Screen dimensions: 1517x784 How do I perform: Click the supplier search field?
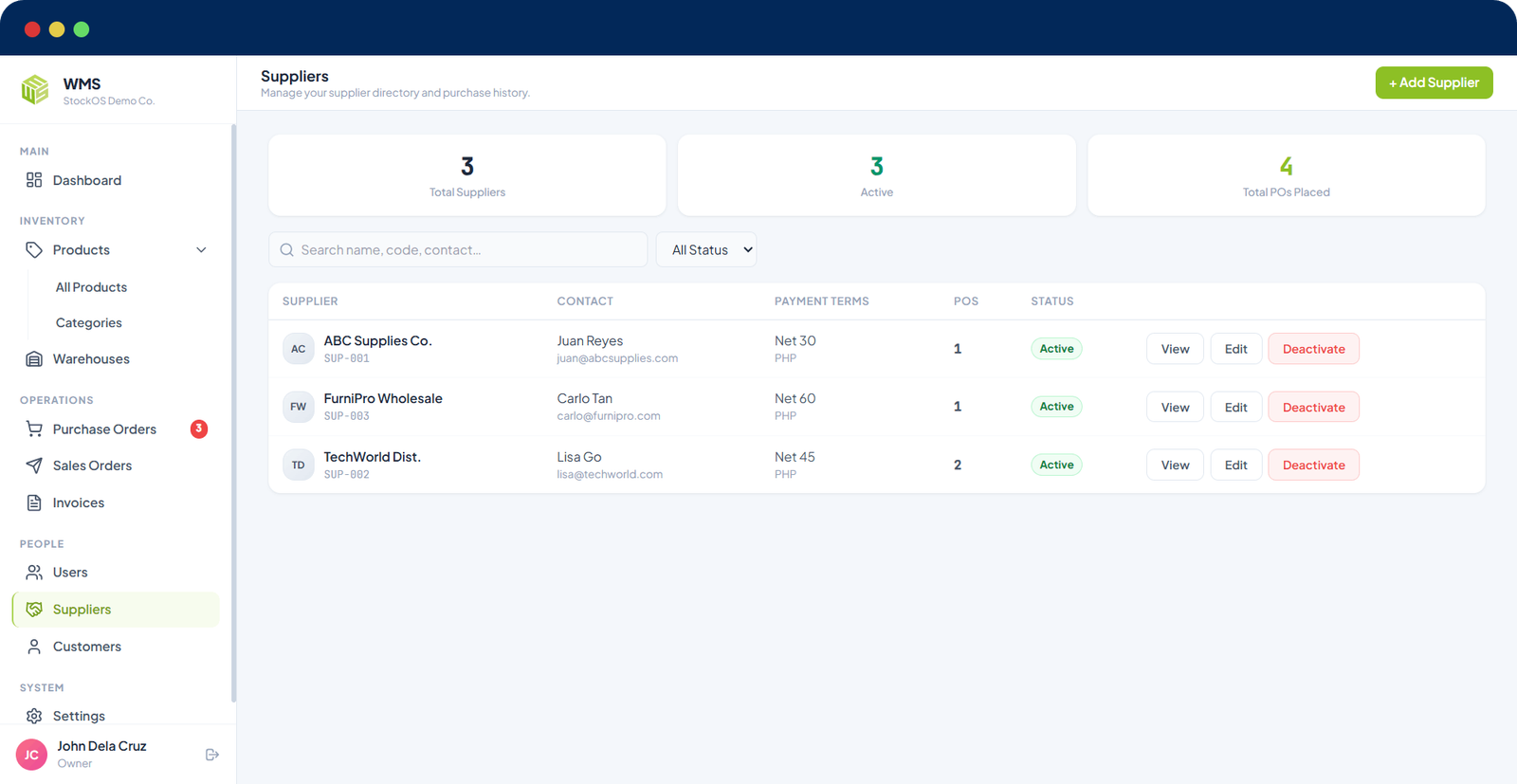pyautogui.click(x=458, y=249)
